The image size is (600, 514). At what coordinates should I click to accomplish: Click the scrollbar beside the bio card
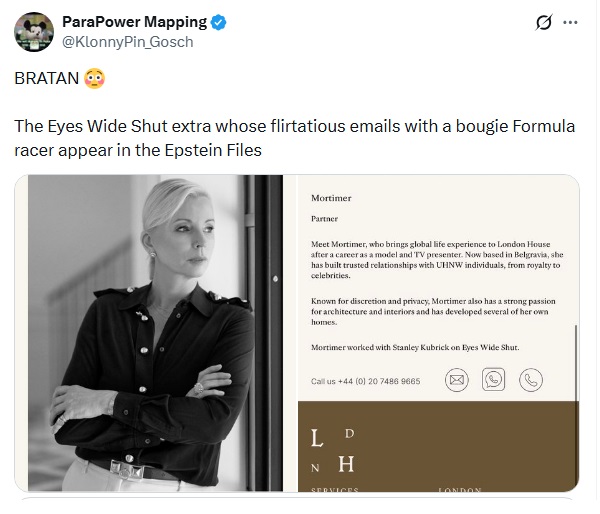click(x=576, y=362)
